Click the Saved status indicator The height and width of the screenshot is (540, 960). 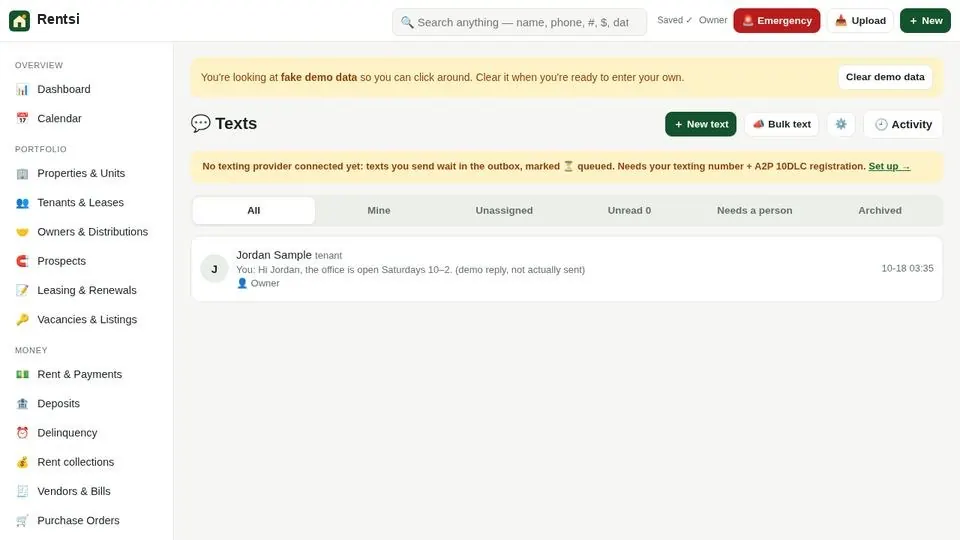click(x=674, y=20)
